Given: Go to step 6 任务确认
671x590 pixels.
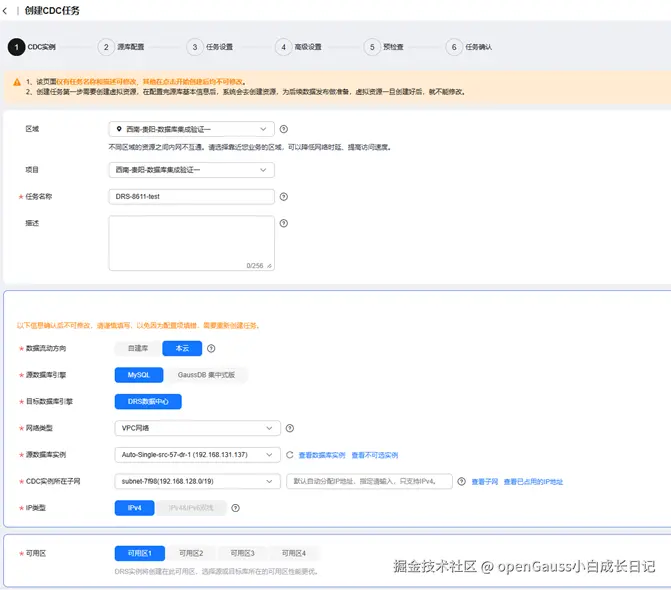Looking at the screenshot, I should point(469,47).
